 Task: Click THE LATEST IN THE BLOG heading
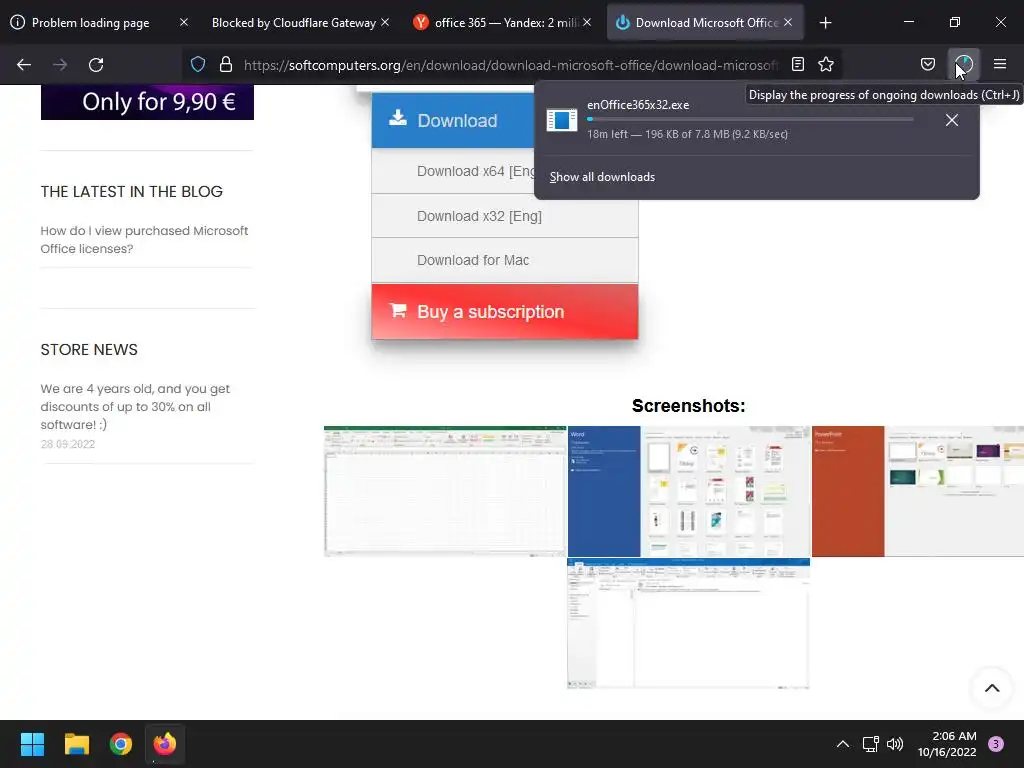pos(132,192)
